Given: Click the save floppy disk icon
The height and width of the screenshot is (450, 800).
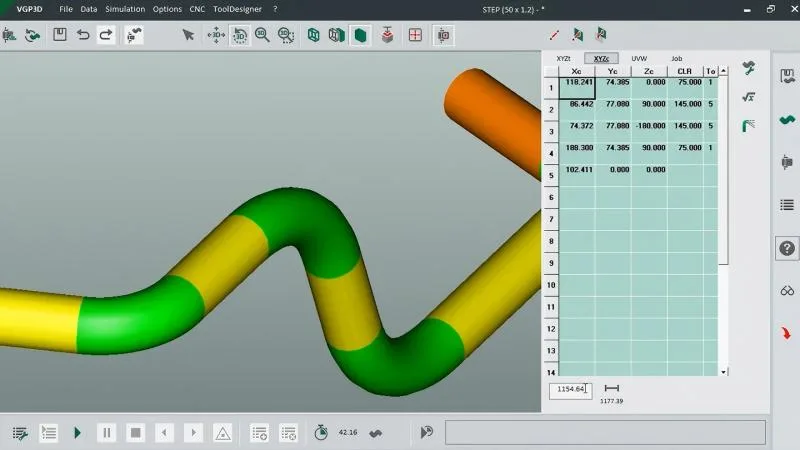Looking at the screenshot, I should point(60,35).
